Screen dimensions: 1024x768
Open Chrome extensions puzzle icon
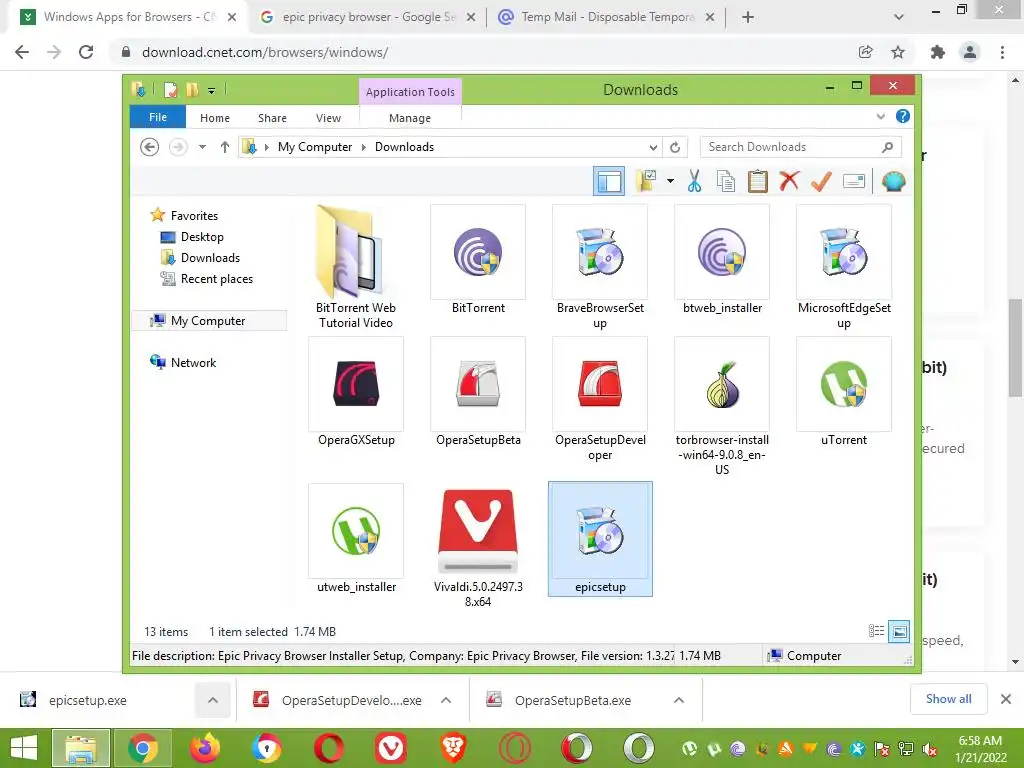(x=938, y=52)
